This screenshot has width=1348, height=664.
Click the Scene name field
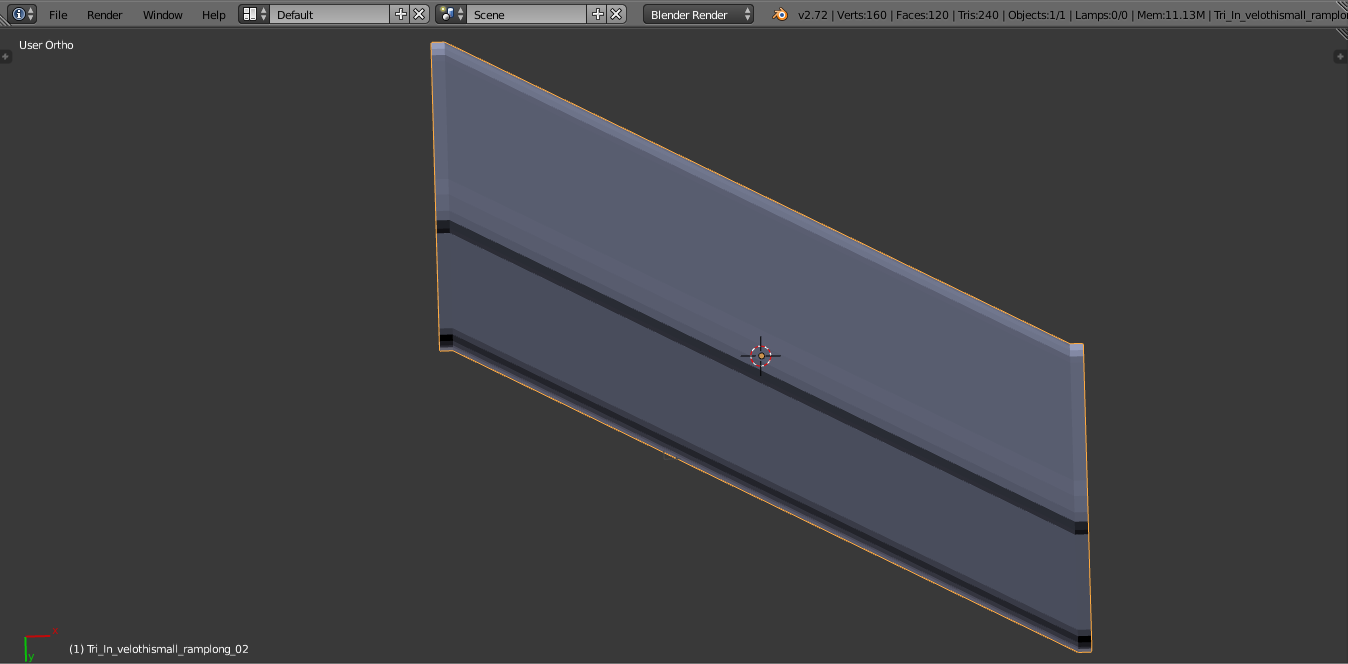point(527,14)
